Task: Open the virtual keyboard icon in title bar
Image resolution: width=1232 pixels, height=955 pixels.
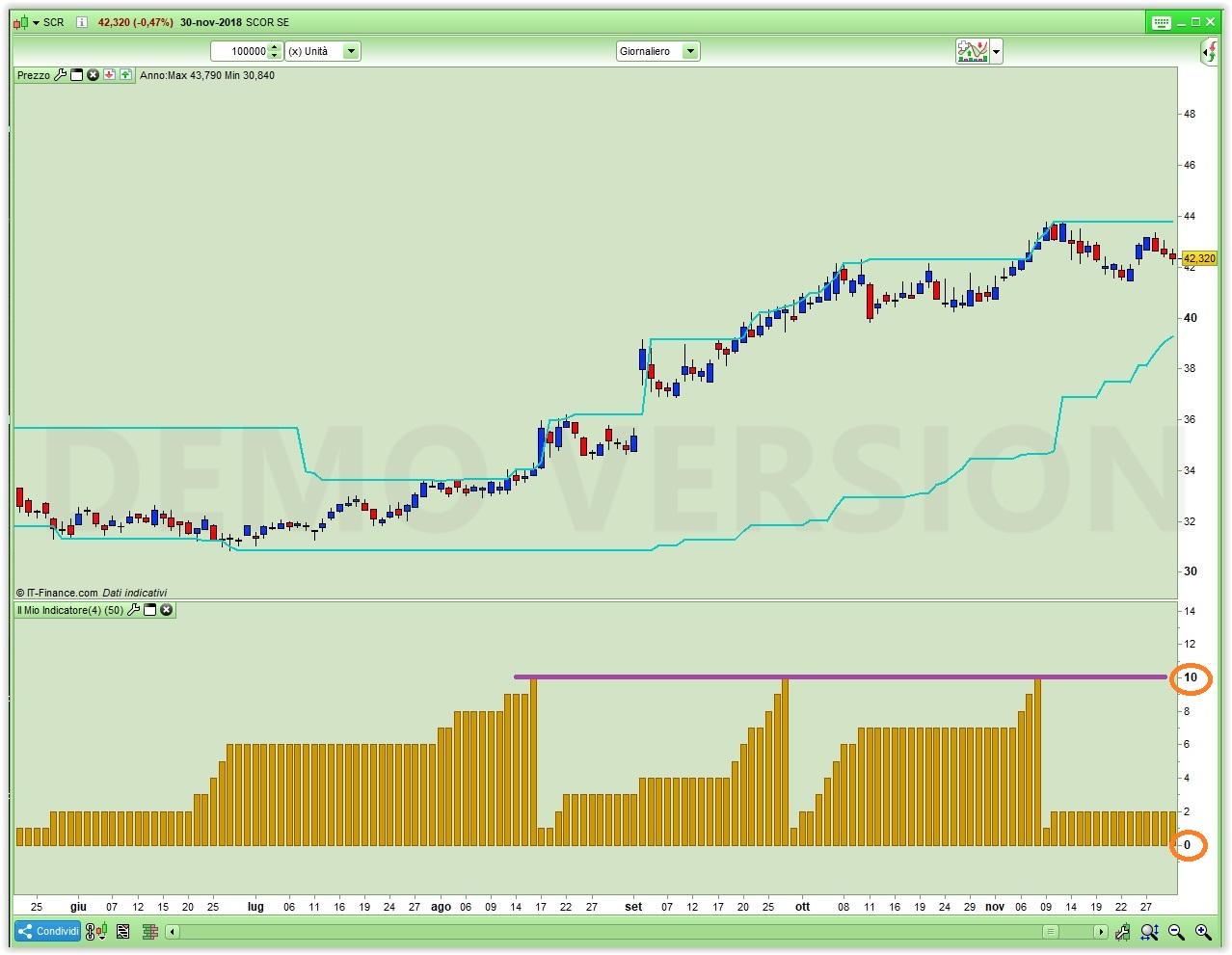Action: [x=1162, y=22]
